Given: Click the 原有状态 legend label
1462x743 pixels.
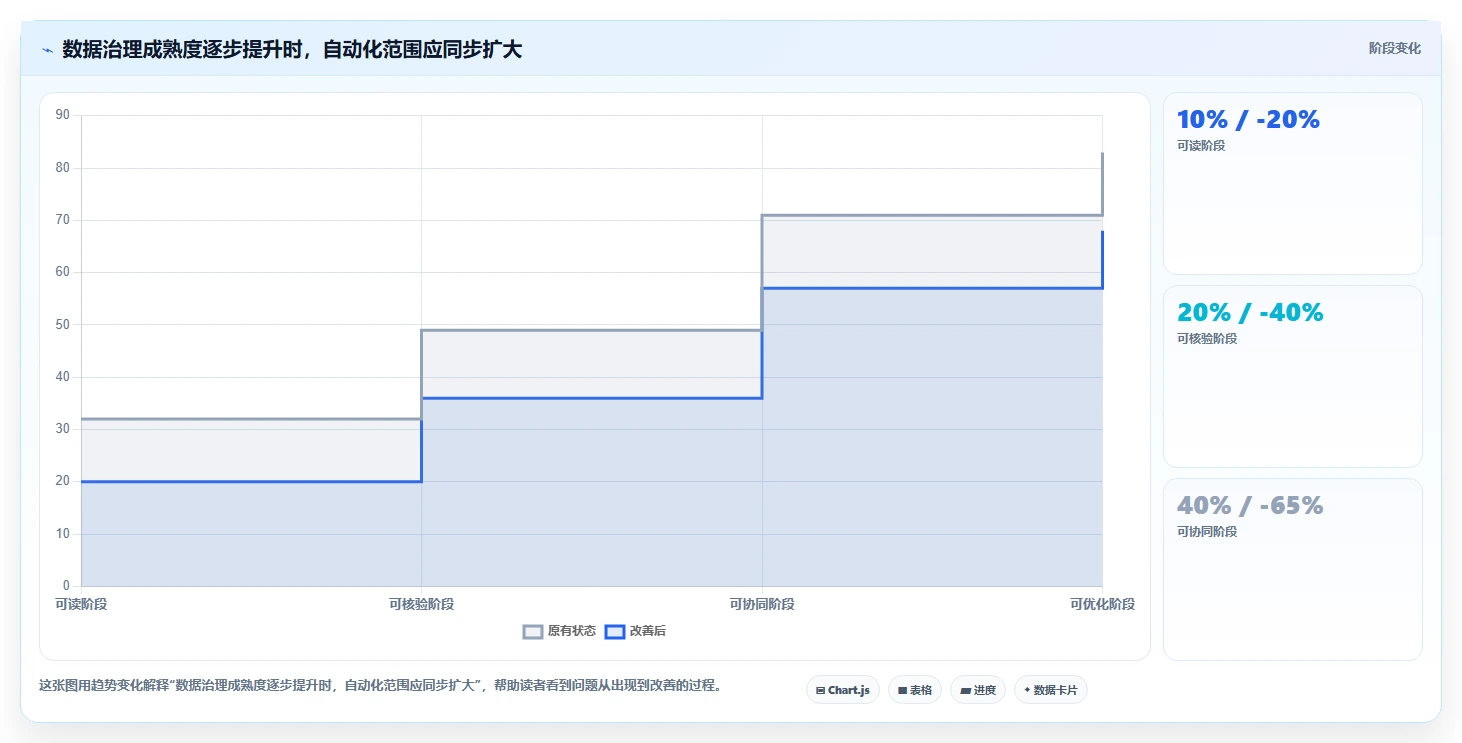Looking at the screenshot, I should click(x=572, y=631).
